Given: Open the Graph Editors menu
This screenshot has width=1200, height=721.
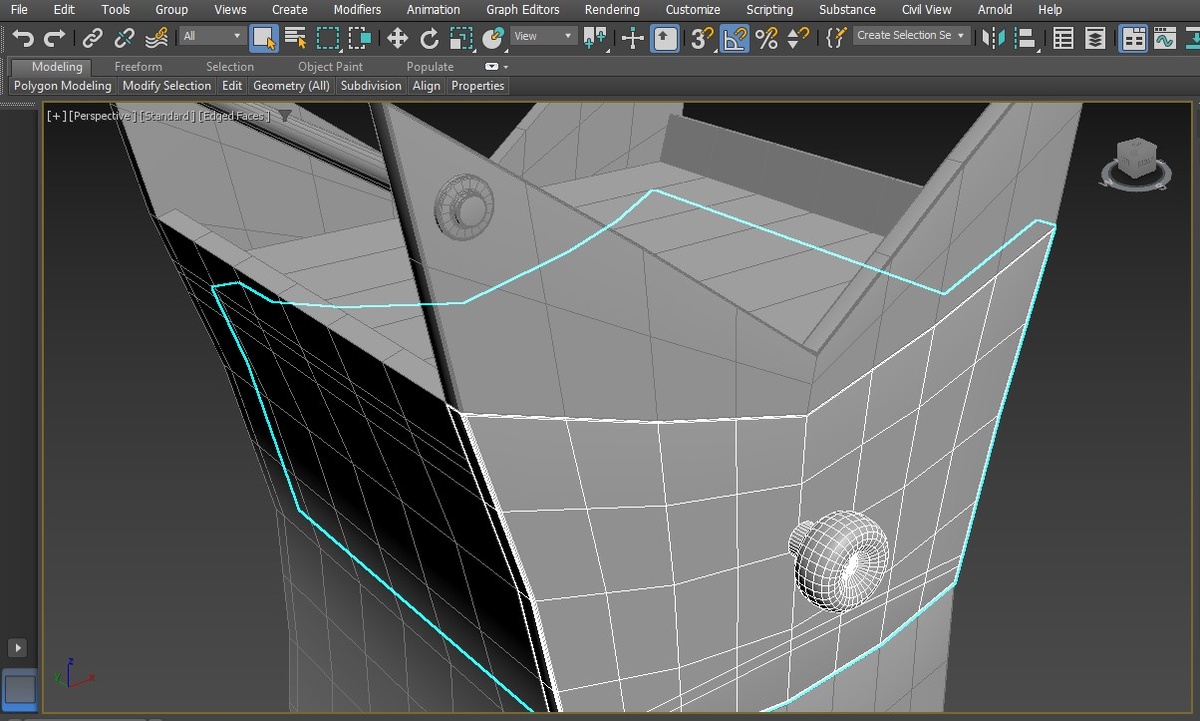Looking at the screenshot, I should pos(522,9).
